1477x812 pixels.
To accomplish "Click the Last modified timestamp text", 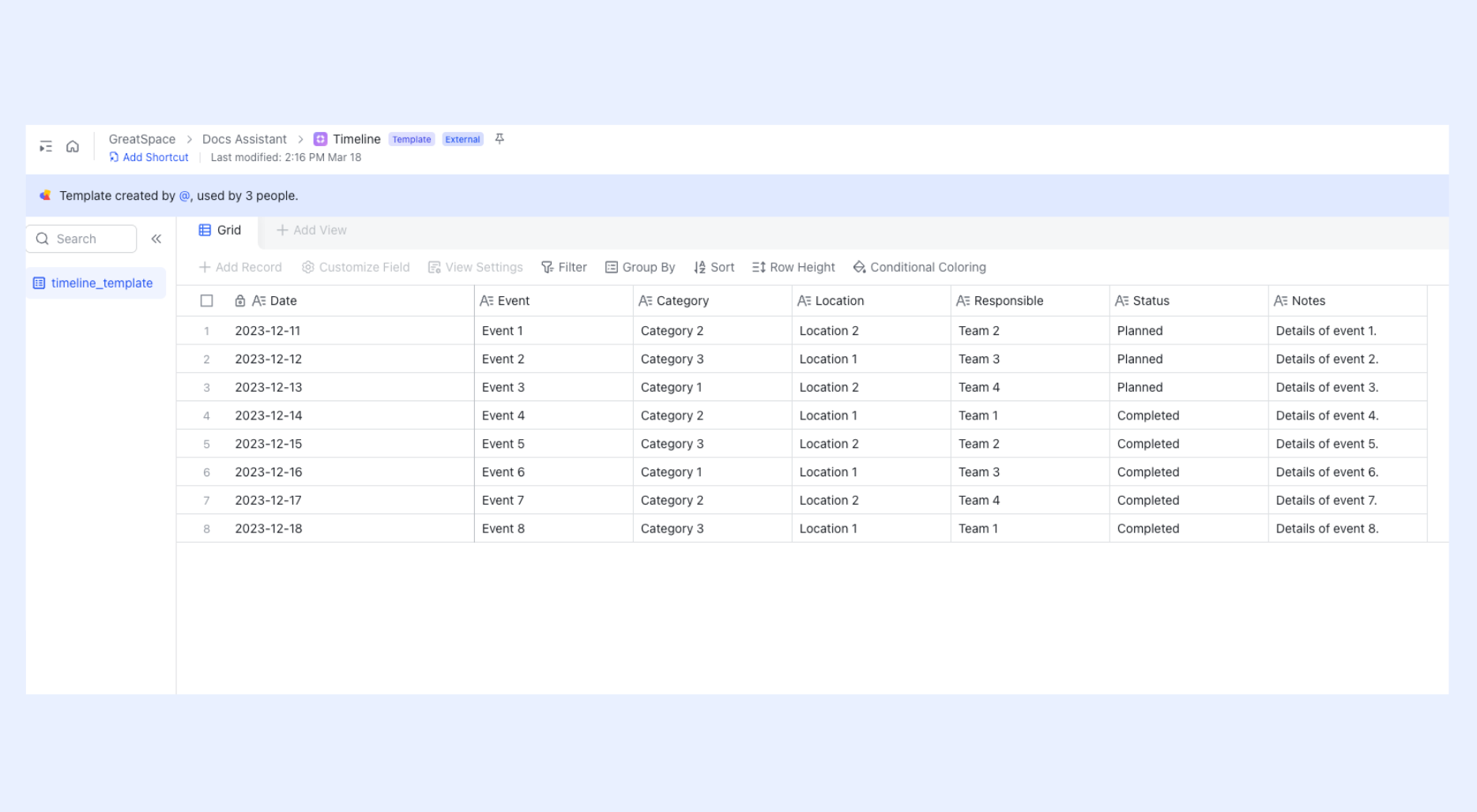I will (x=286, y=157).
